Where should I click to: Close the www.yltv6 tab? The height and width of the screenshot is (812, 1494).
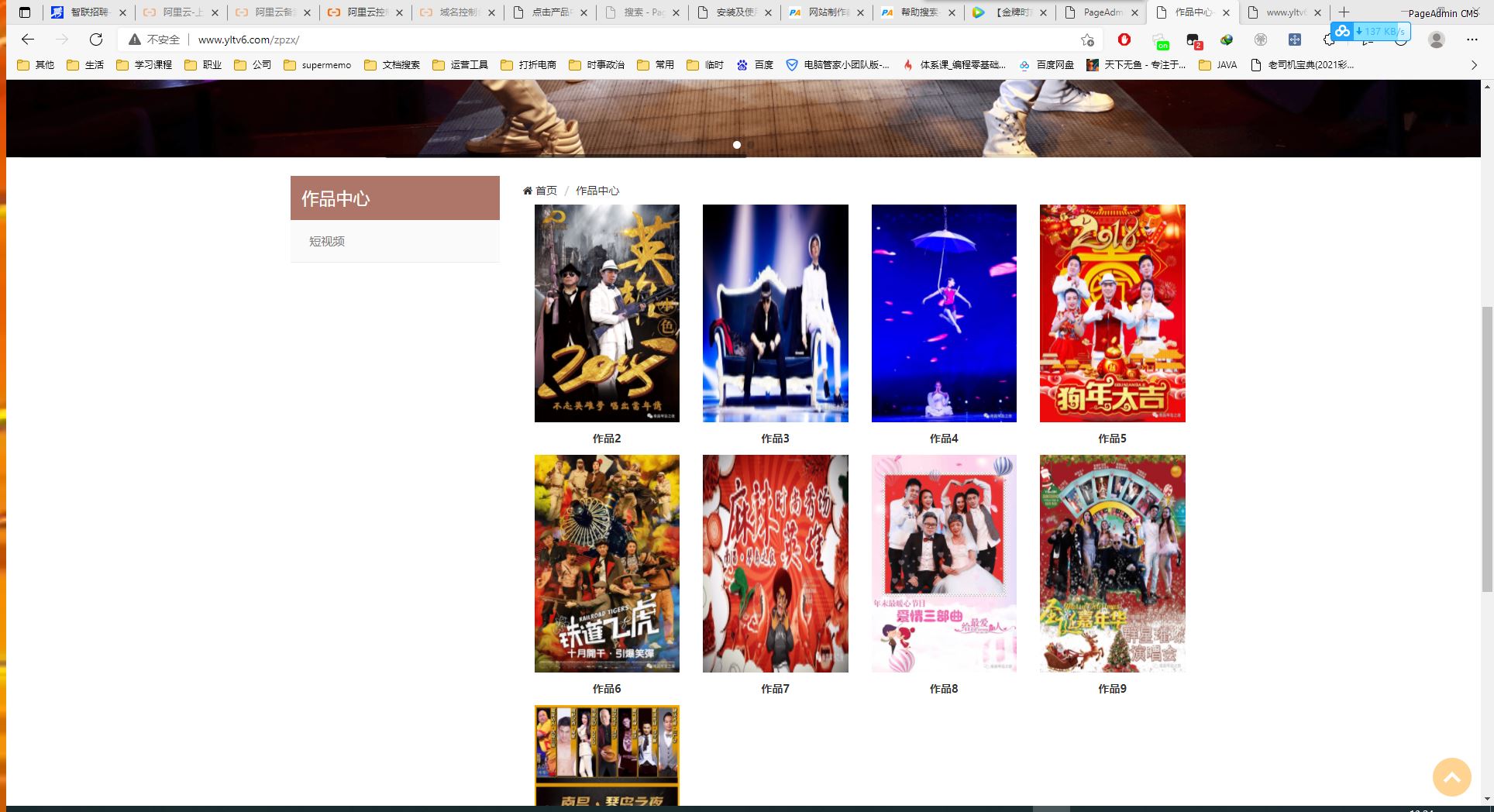click(1318, 12)
